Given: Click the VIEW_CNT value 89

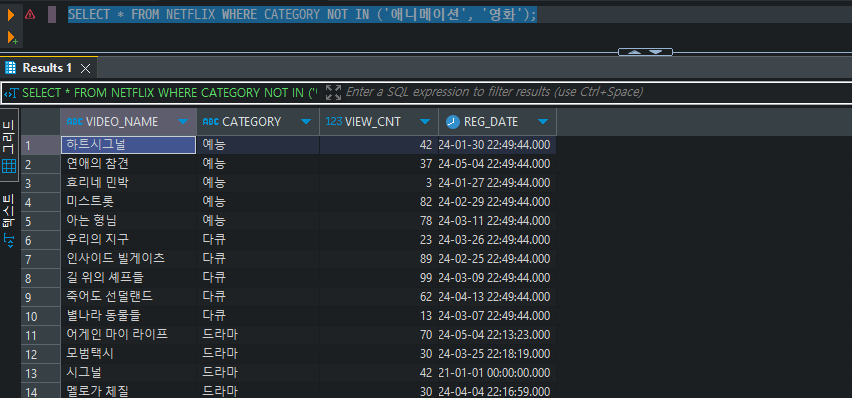Looking at the screenshot, I should 379,259.
